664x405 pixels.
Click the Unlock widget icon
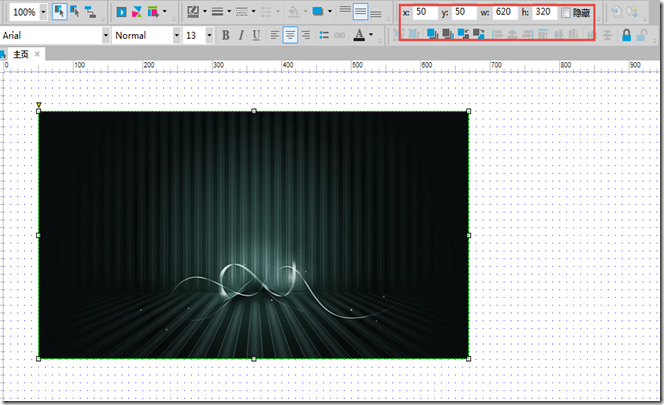[x=642, y=35]
